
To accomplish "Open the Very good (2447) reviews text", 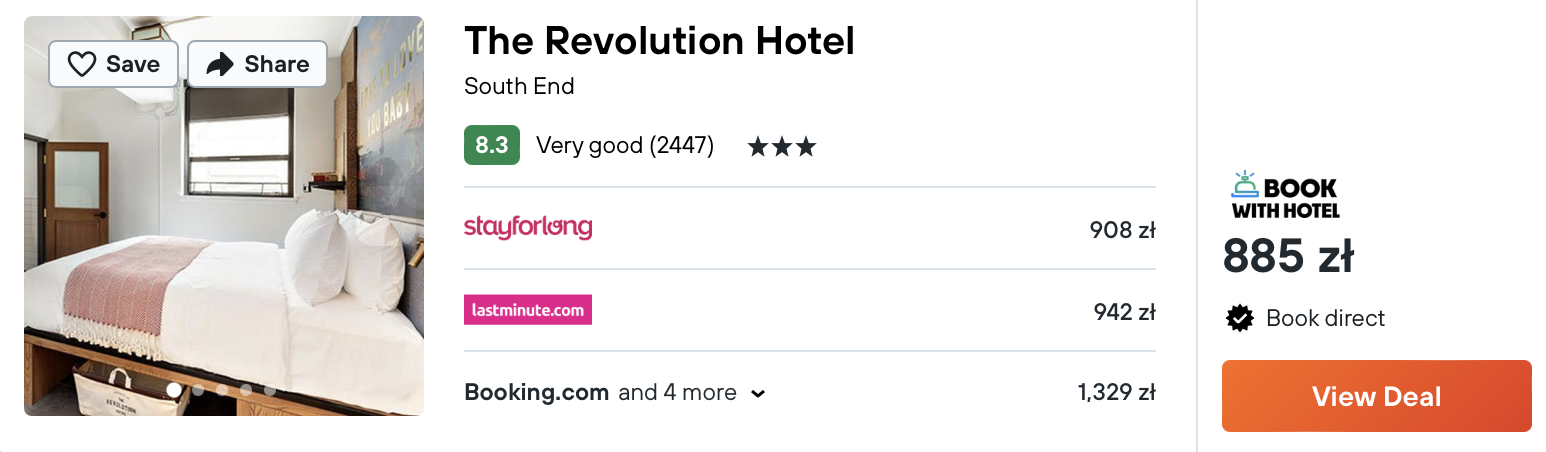I will click(625, 146).
